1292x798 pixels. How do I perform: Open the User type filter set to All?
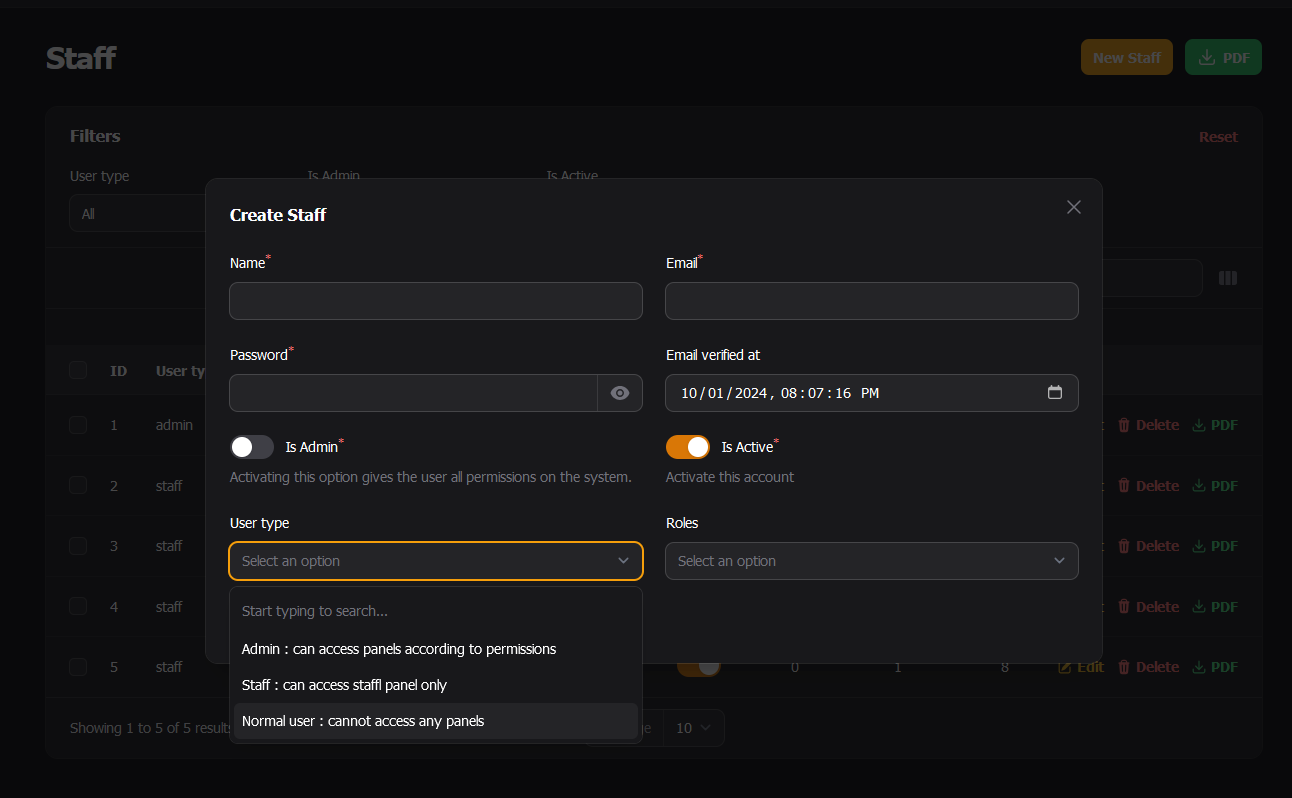click(138, 214)
